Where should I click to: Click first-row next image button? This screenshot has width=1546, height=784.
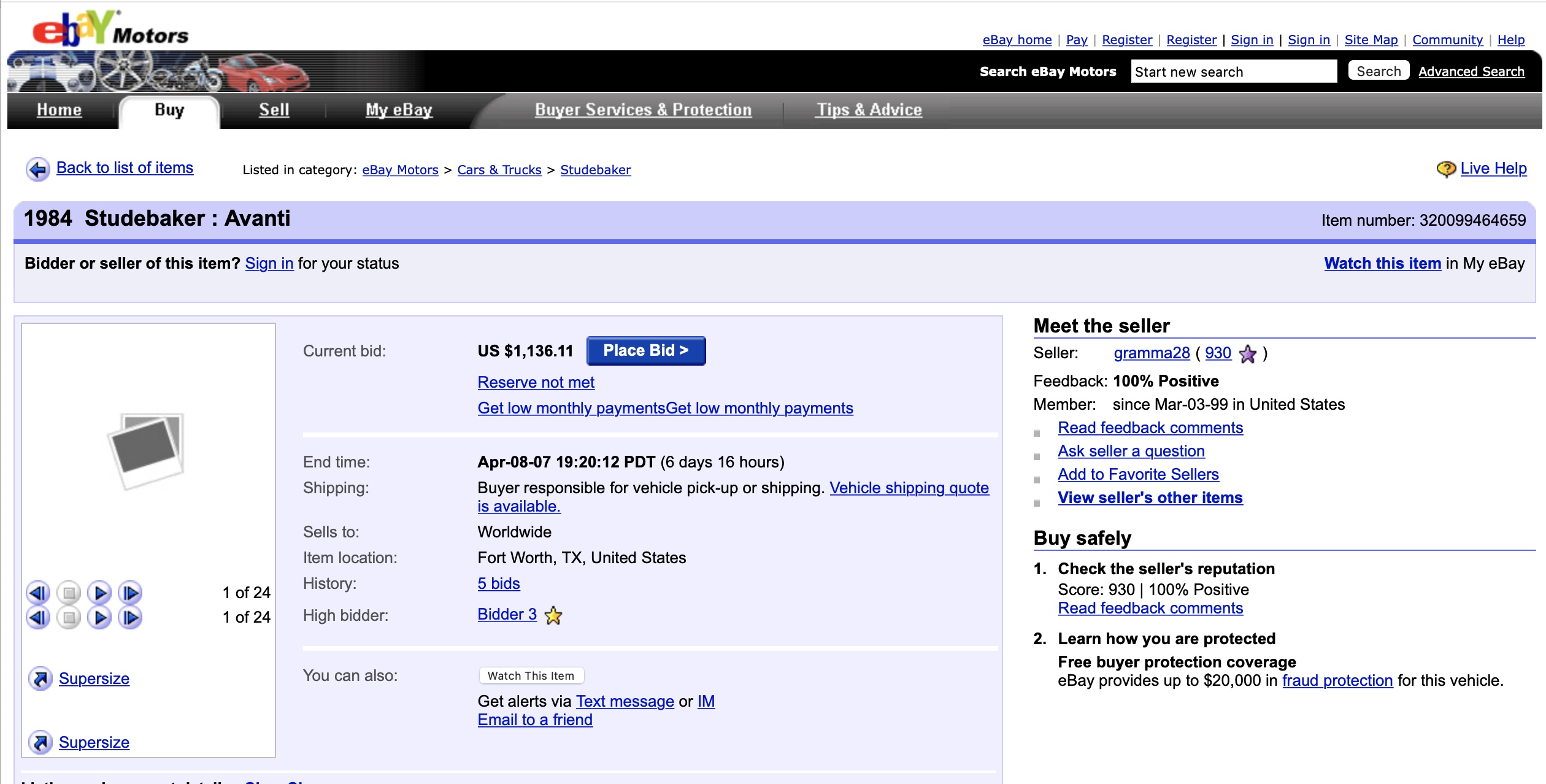point(130,593)
